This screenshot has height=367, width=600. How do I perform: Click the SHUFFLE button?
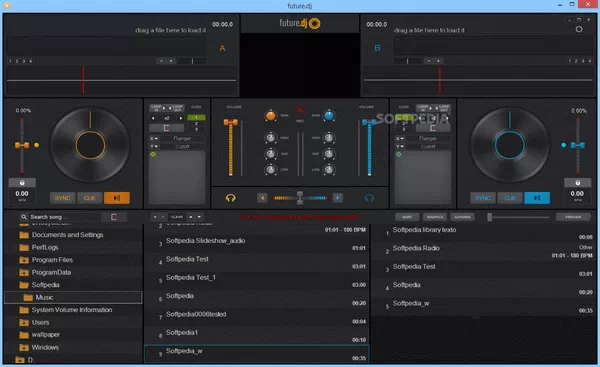pos(435,217)
